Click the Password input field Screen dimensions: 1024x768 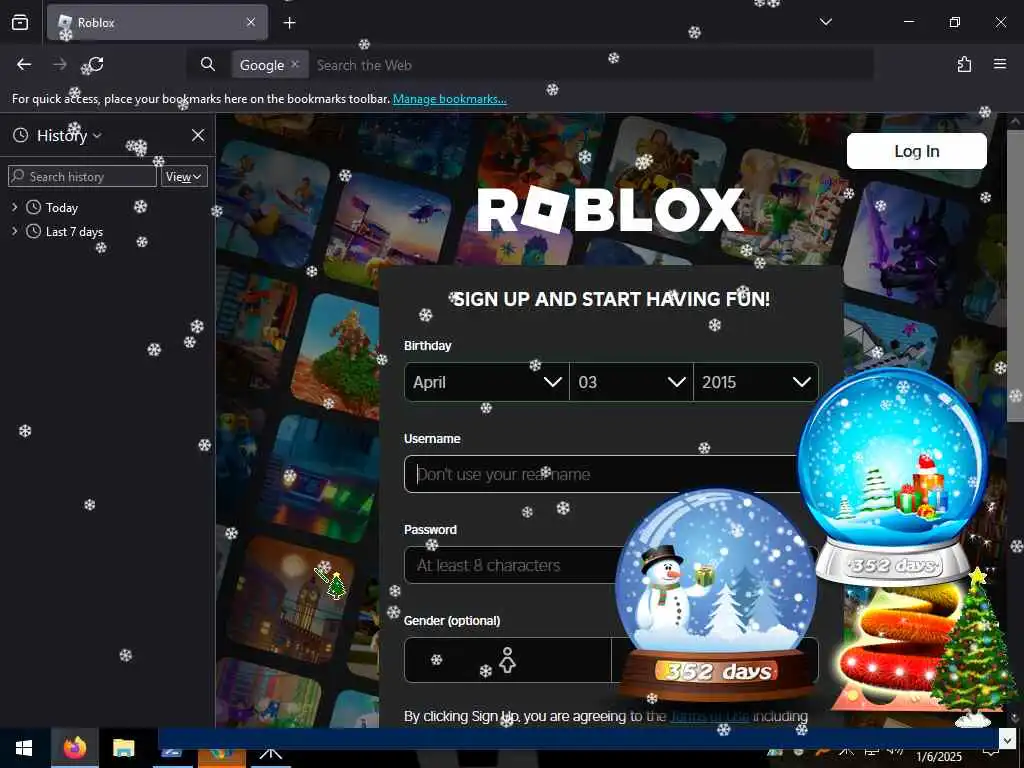click(x=511, y=565)
